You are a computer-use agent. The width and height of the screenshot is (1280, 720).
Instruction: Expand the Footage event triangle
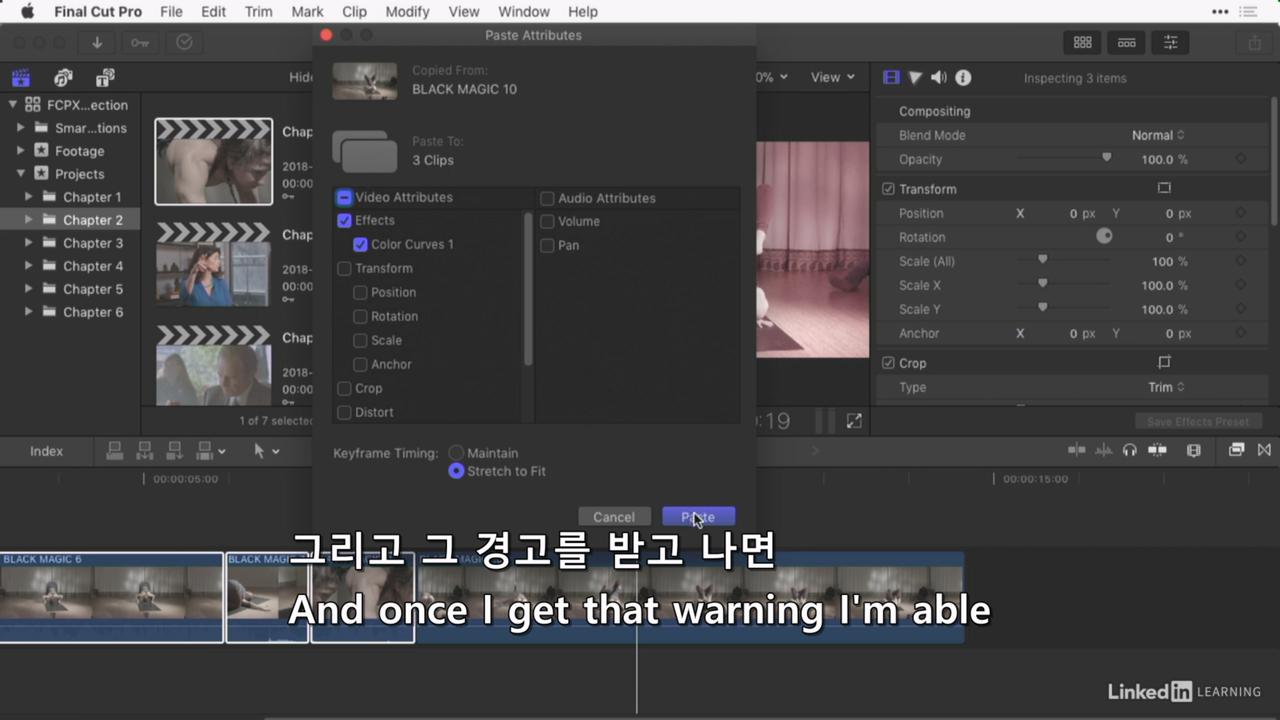(x=21, y=150)
